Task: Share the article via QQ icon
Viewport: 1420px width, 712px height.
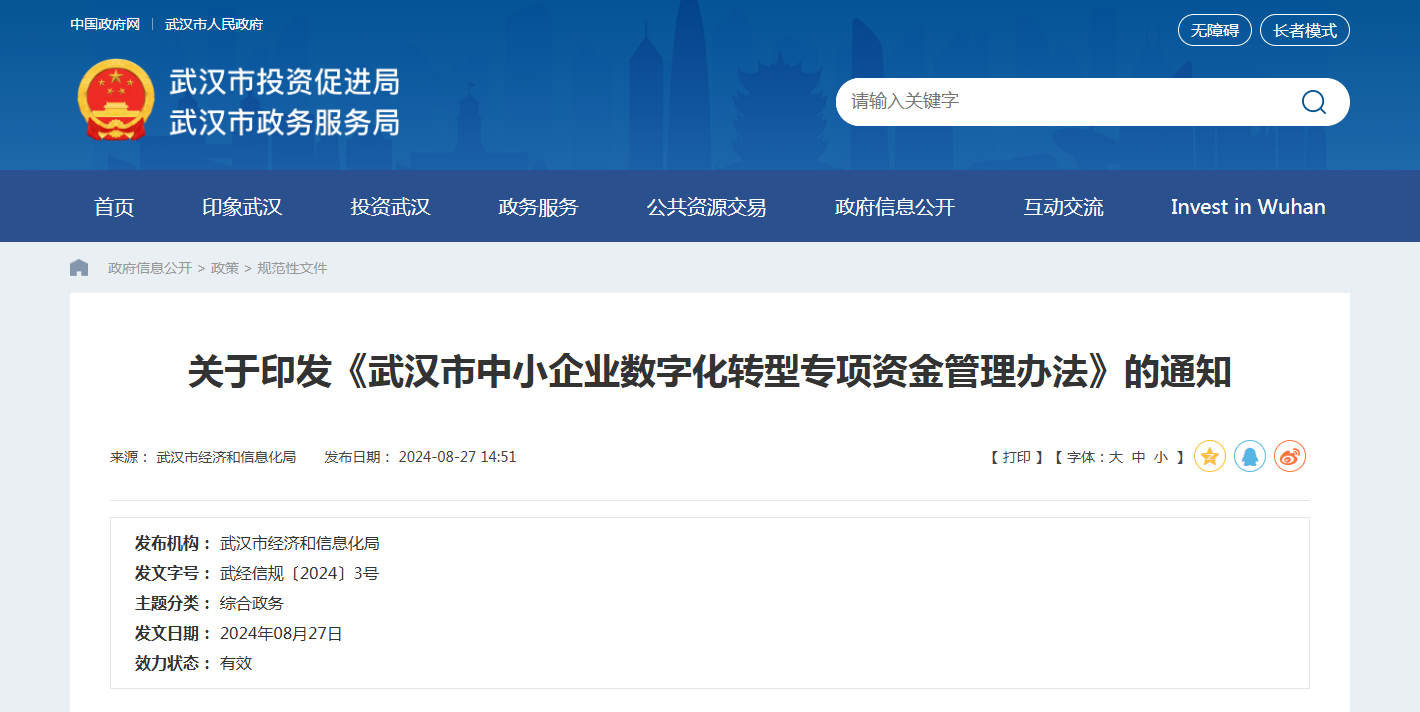Action: click(1250, 457)
